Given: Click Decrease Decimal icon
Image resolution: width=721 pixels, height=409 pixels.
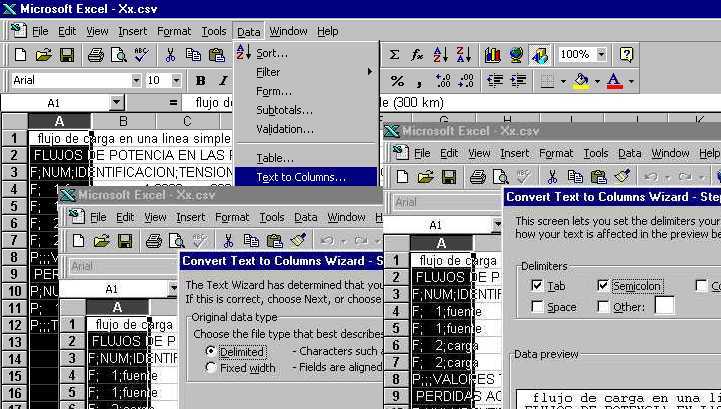Looking at the screenshot, I should point(465,81).
